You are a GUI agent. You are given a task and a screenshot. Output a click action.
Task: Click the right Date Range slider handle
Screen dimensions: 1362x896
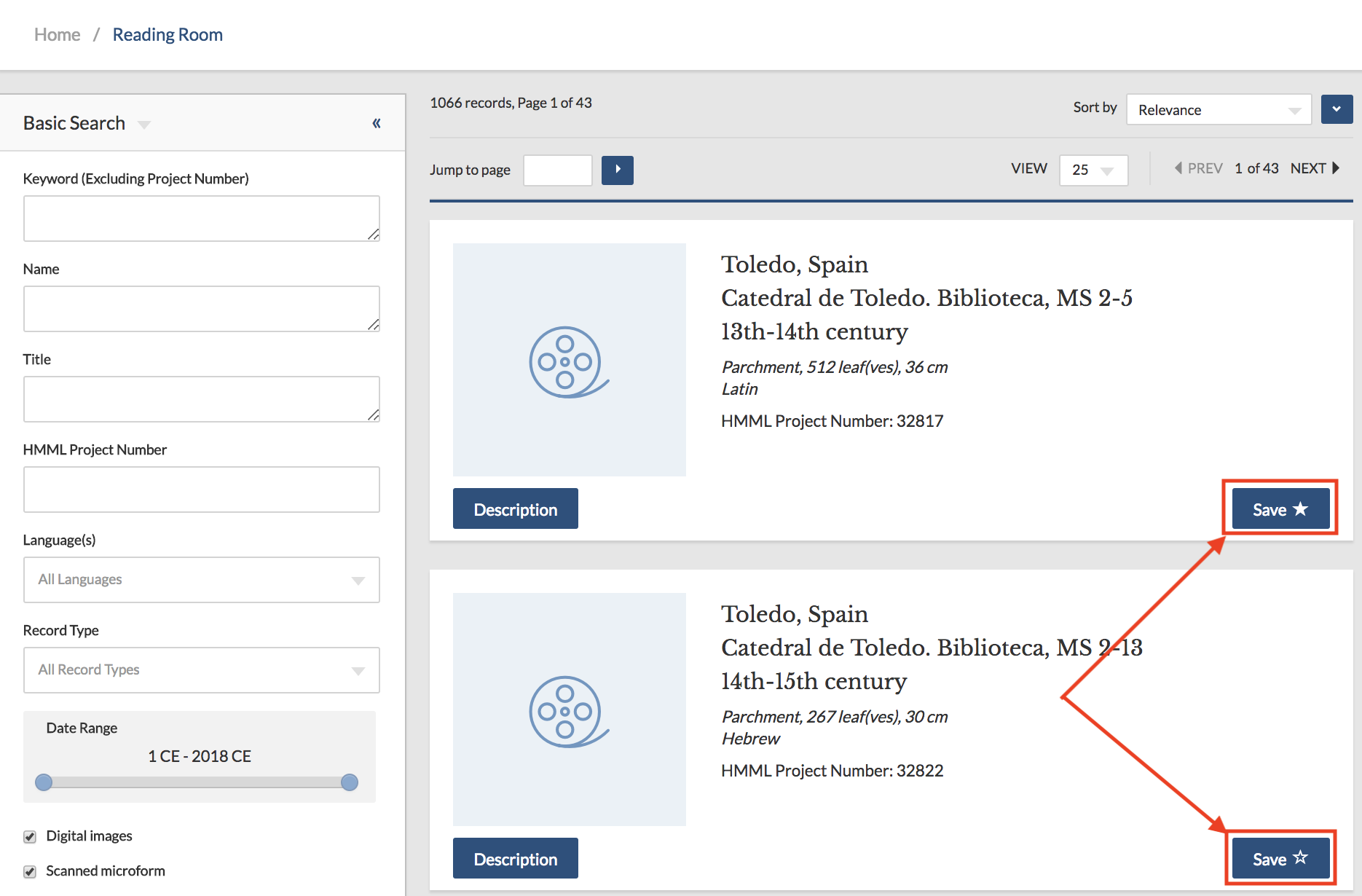(x=350, y=782)
